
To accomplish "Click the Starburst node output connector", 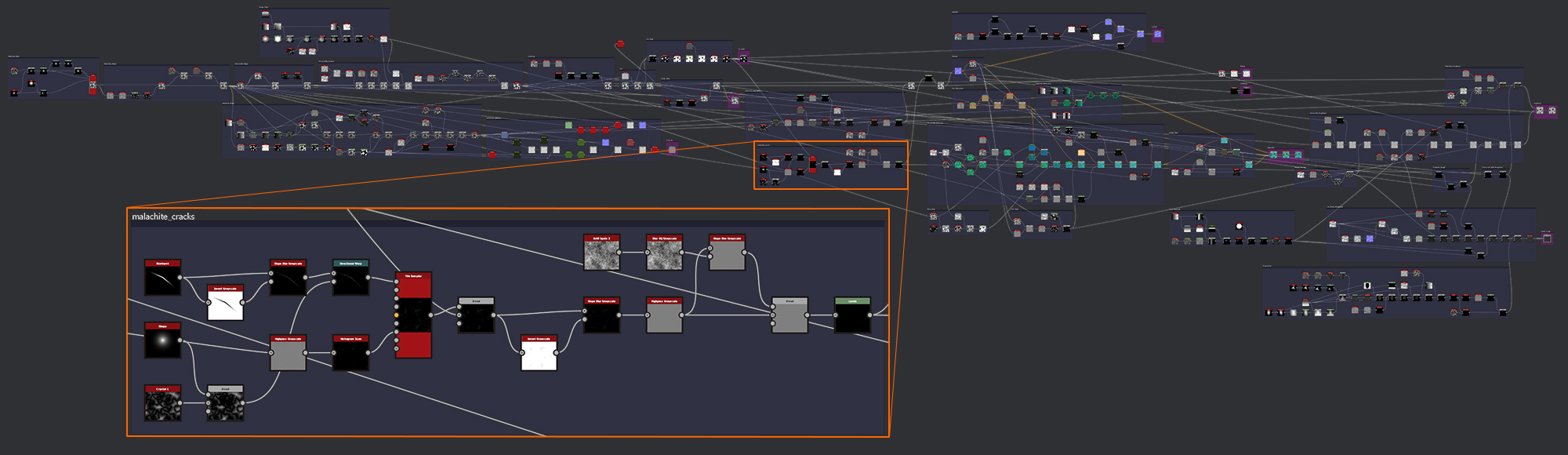I will pos(180,278).
